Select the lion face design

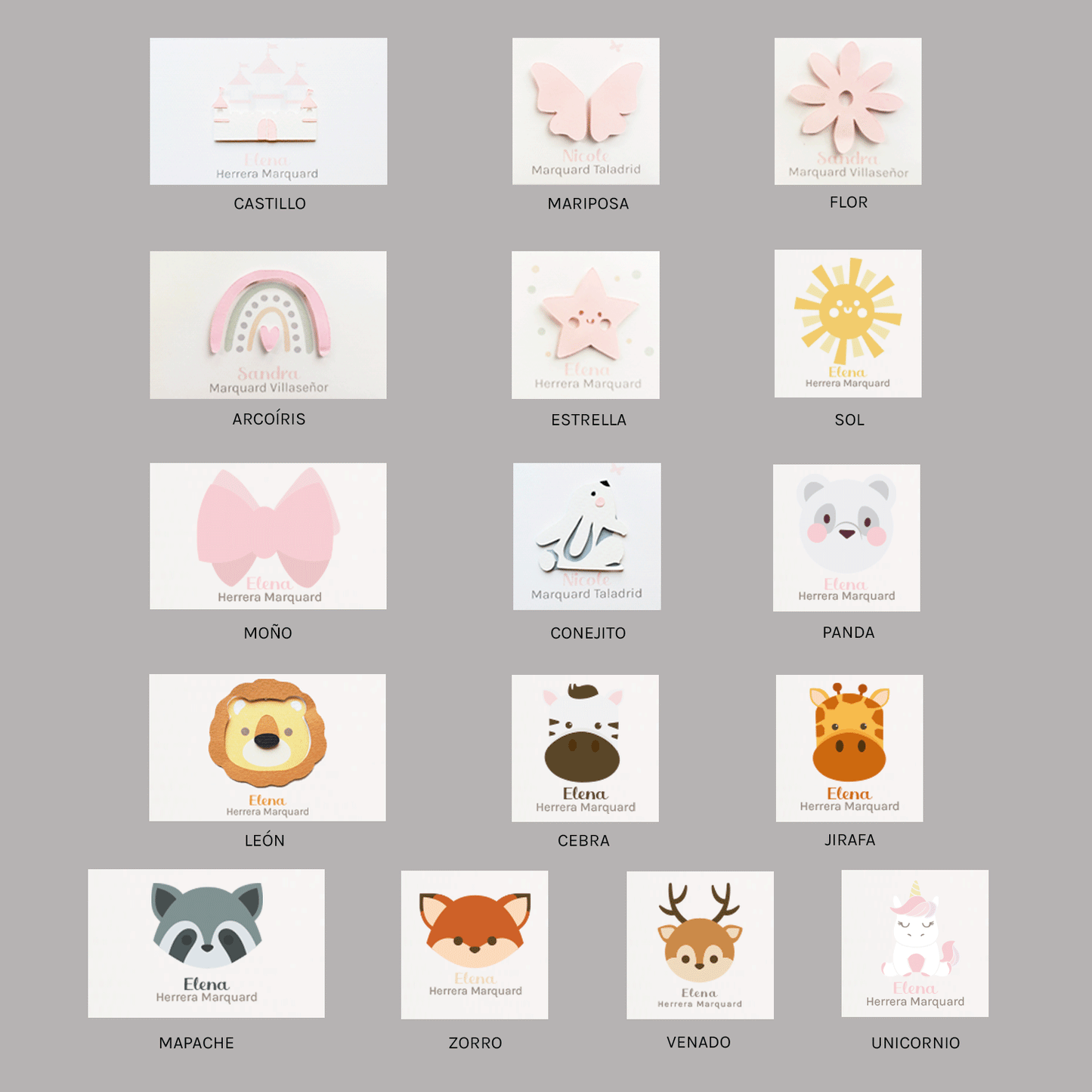268,747
